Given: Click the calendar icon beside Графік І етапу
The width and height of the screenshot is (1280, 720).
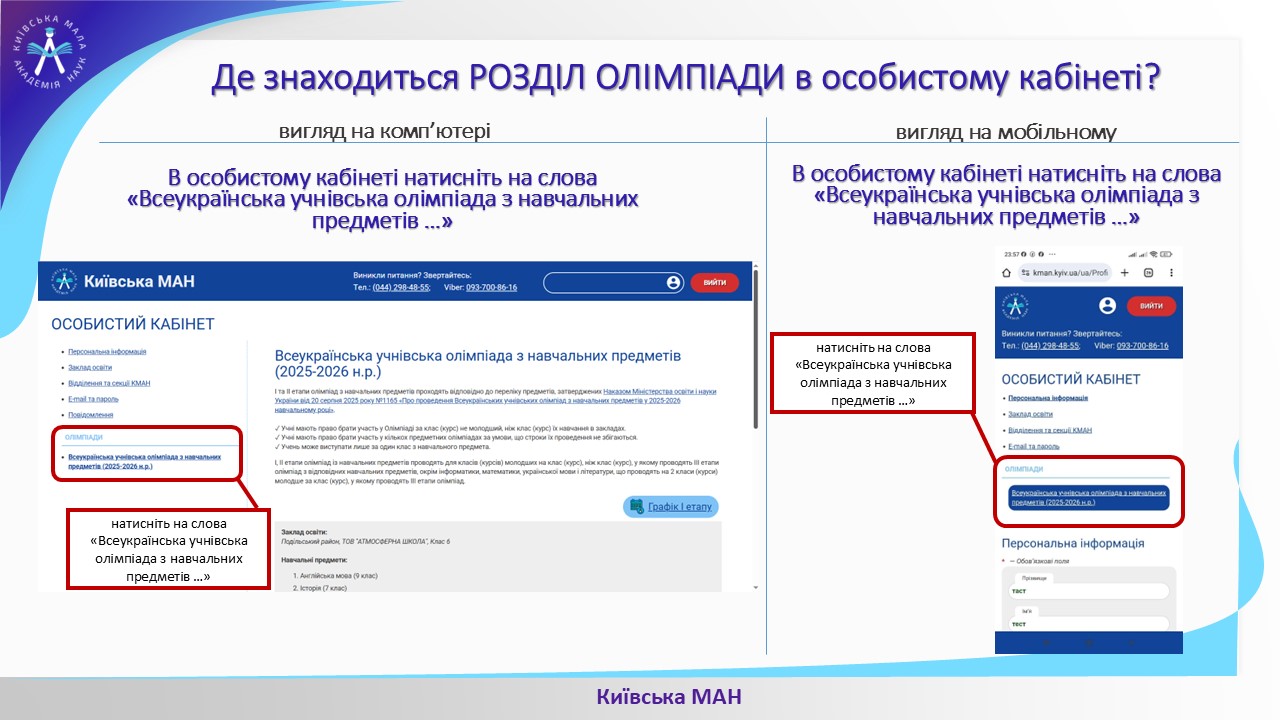Looking at the screenshot, I should 634,507.
